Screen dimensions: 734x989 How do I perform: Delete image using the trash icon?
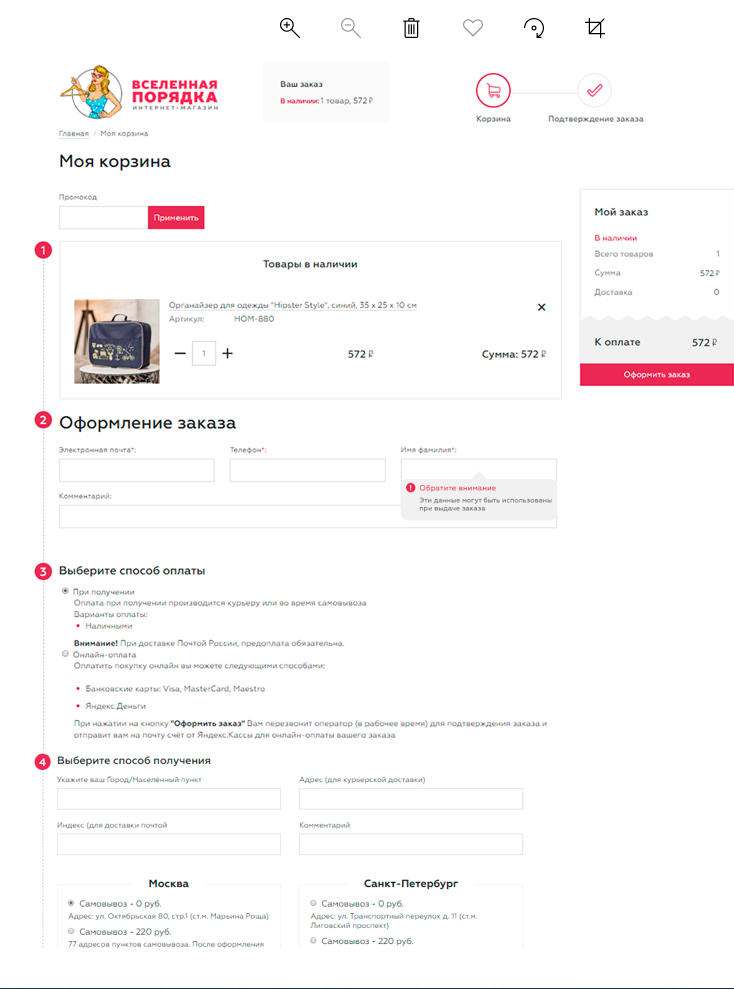411,28
